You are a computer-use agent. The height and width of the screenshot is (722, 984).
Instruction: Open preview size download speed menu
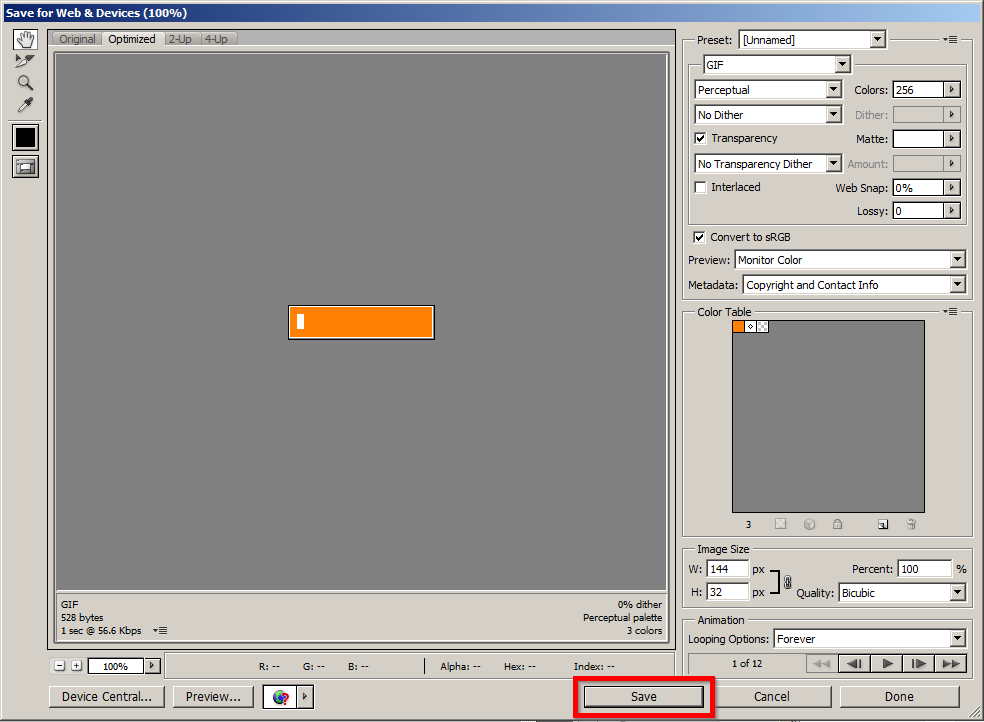(x=160, y=630)
